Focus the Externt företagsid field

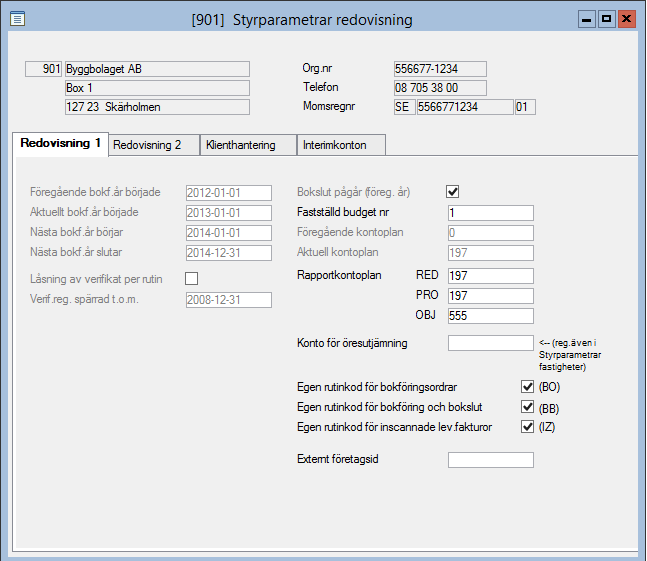pyautogui.click(x=491, y=460)
